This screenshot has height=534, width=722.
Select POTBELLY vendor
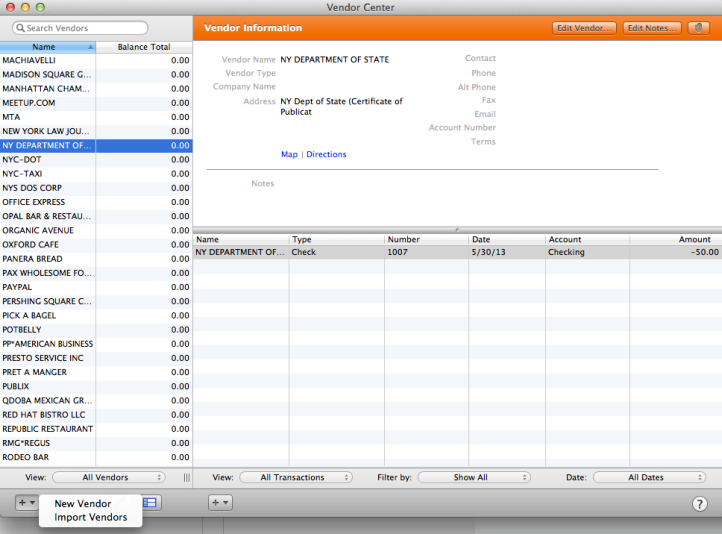(x=96, y=330)
